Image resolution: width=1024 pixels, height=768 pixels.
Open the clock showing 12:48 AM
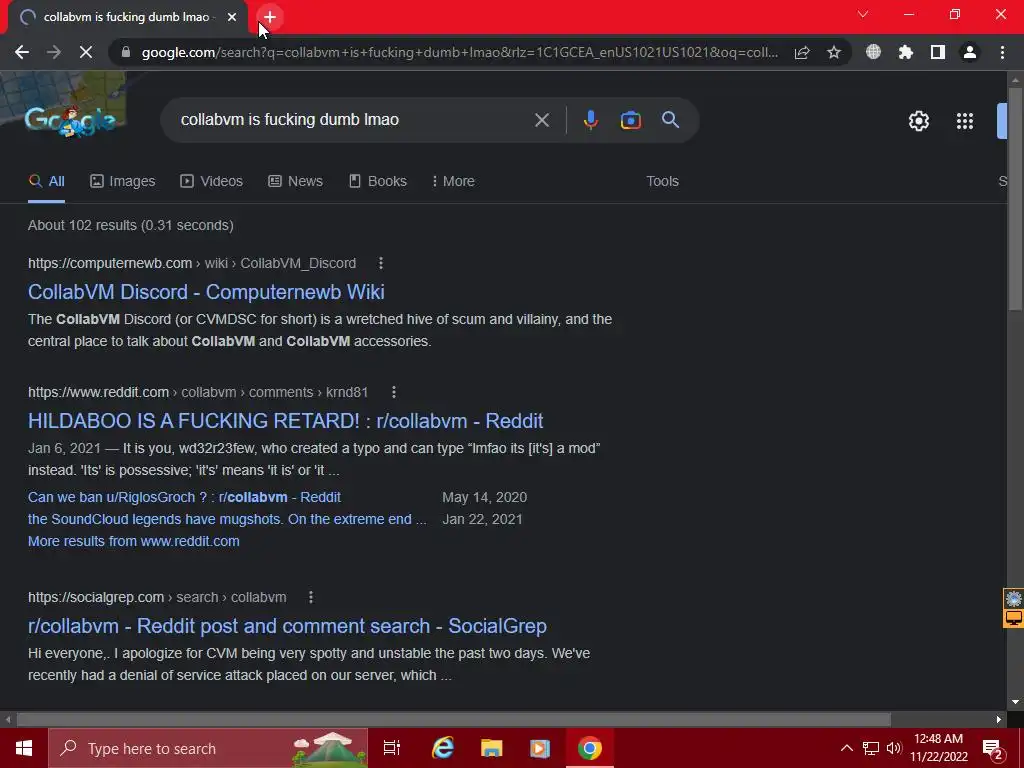[x=938, y=748]
